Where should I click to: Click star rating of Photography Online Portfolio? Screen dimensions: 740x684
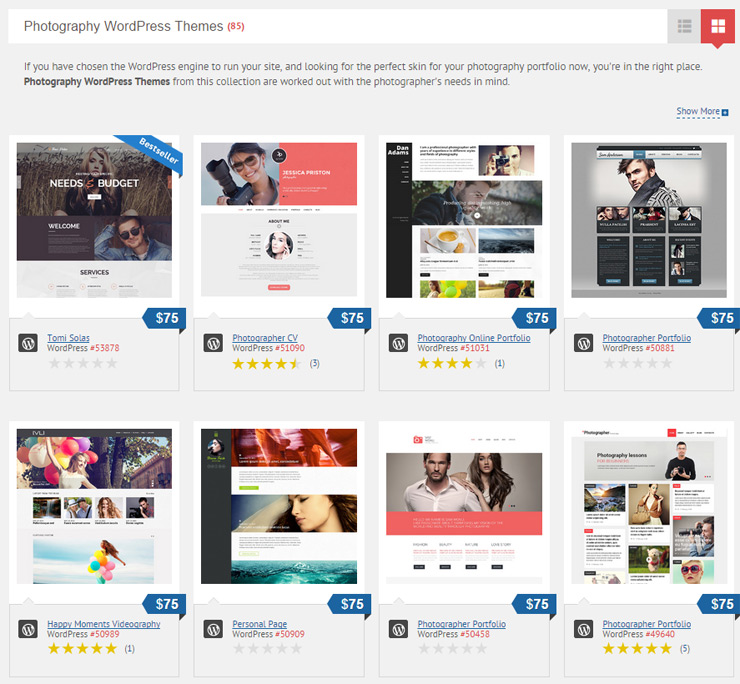[x=452, y=363]
